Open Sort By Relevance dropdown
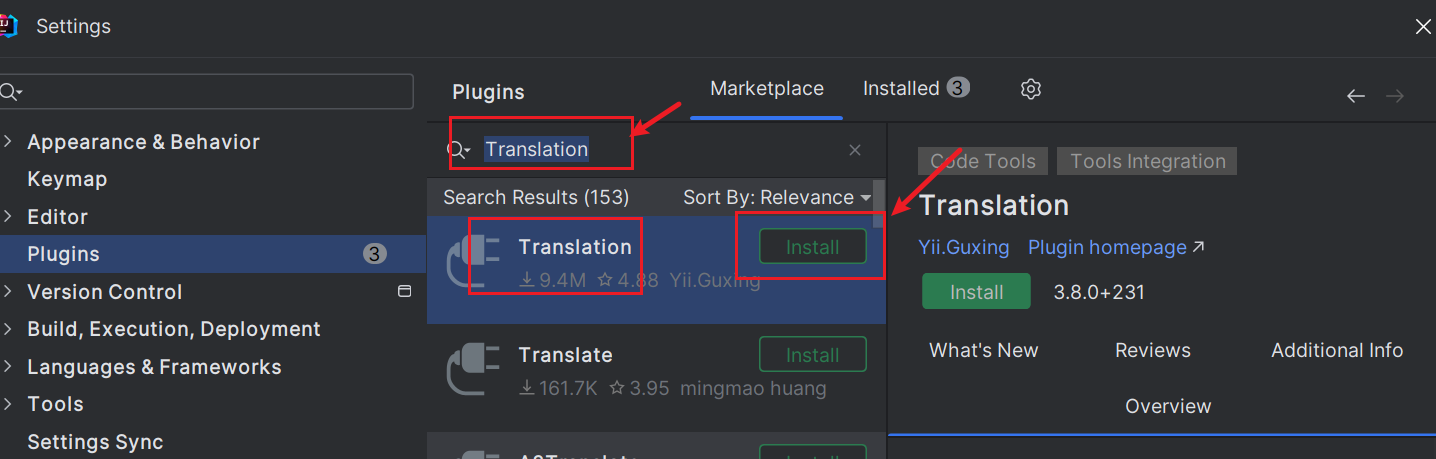This screenshot has width=1436, height=459. pos(777,198)
